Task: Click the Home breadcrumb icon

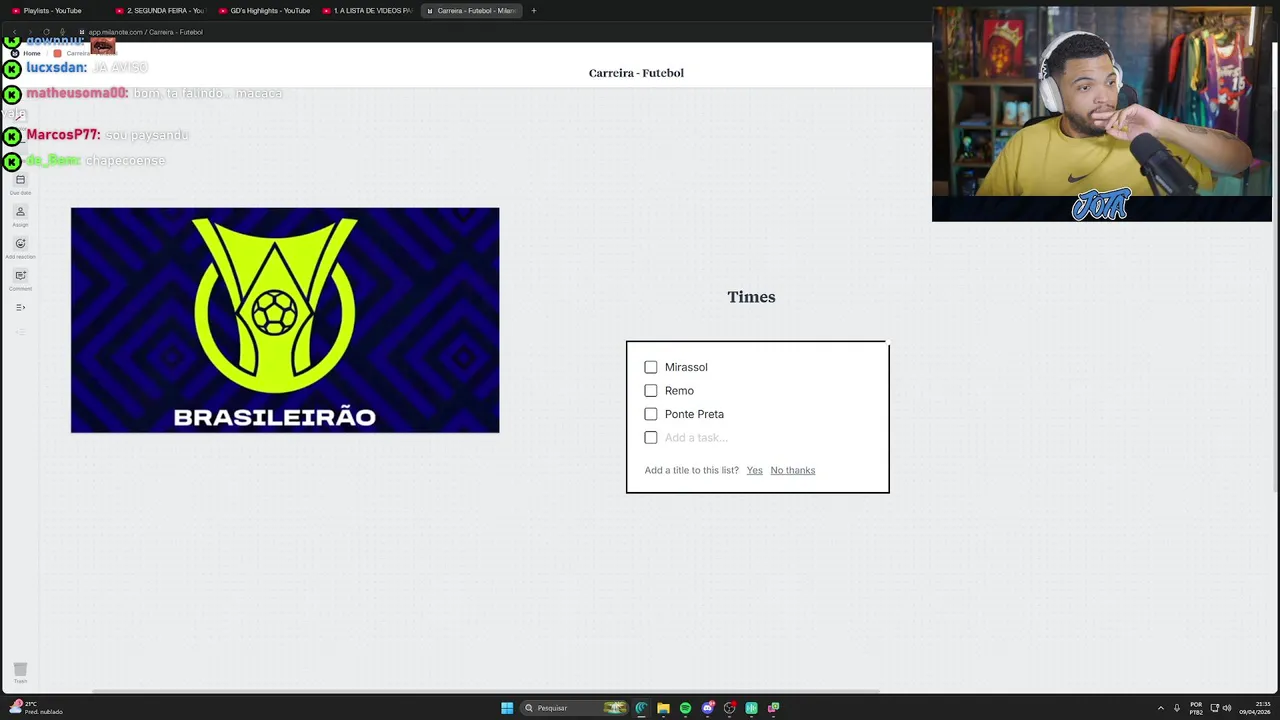Action: (14, 53)
